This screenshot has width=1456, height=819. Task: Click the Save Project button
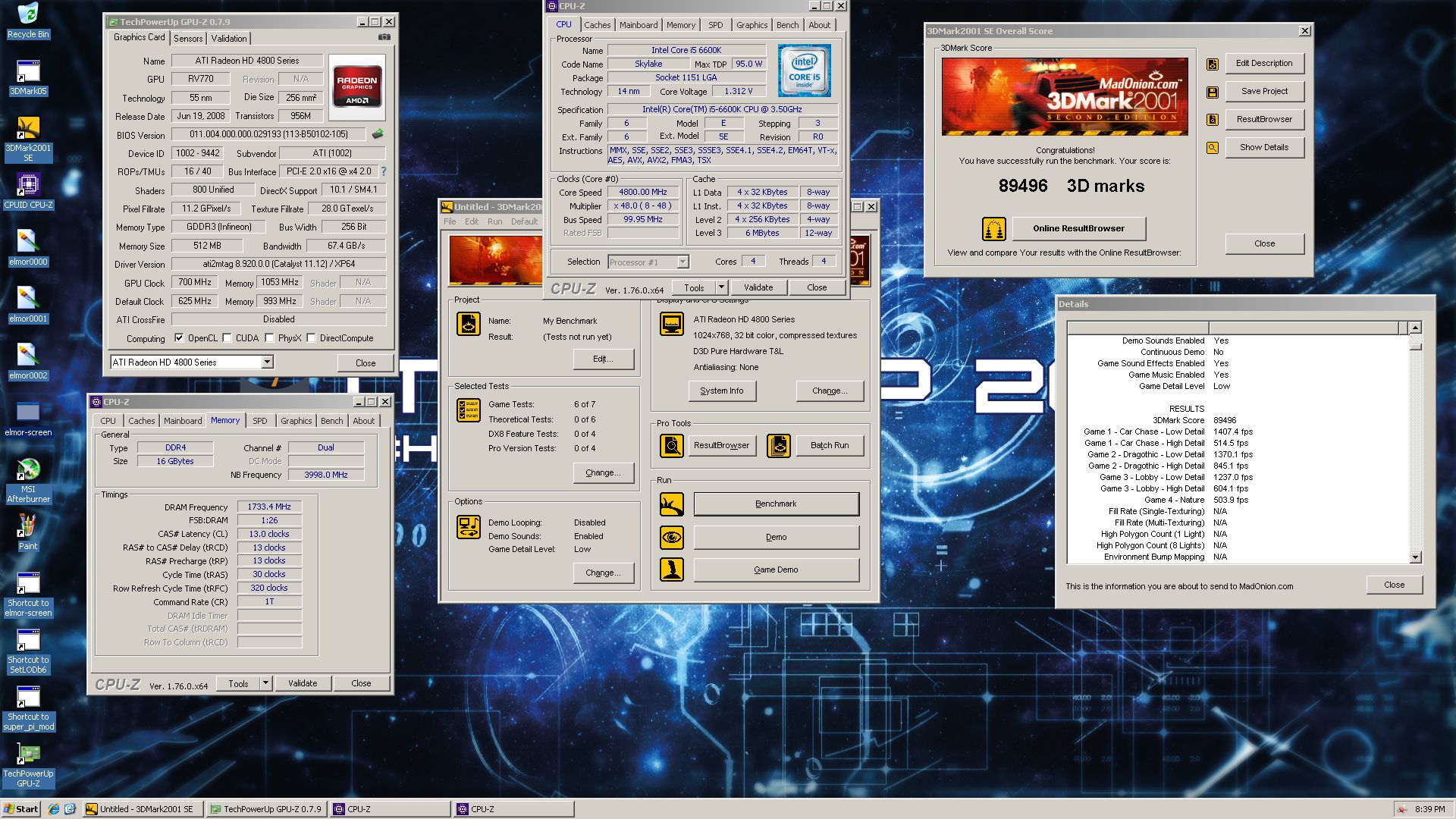pos(1264,92)
